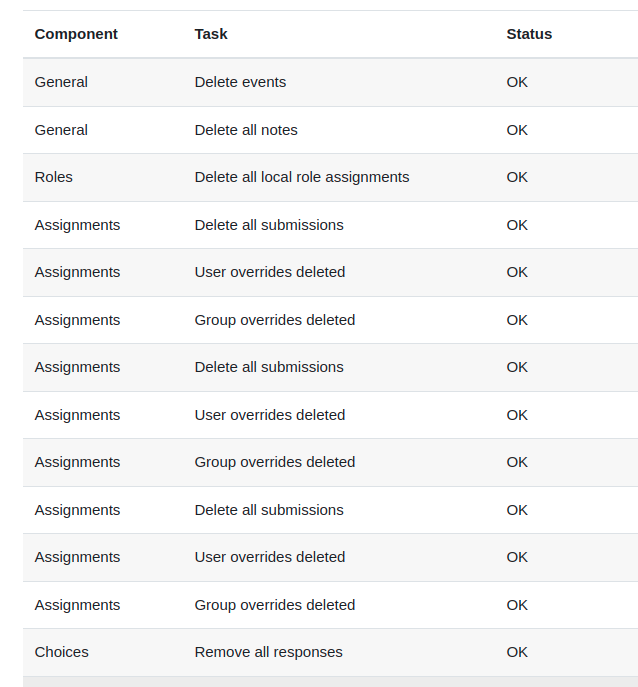Select OK status in the Roles row

coord(517,177)
